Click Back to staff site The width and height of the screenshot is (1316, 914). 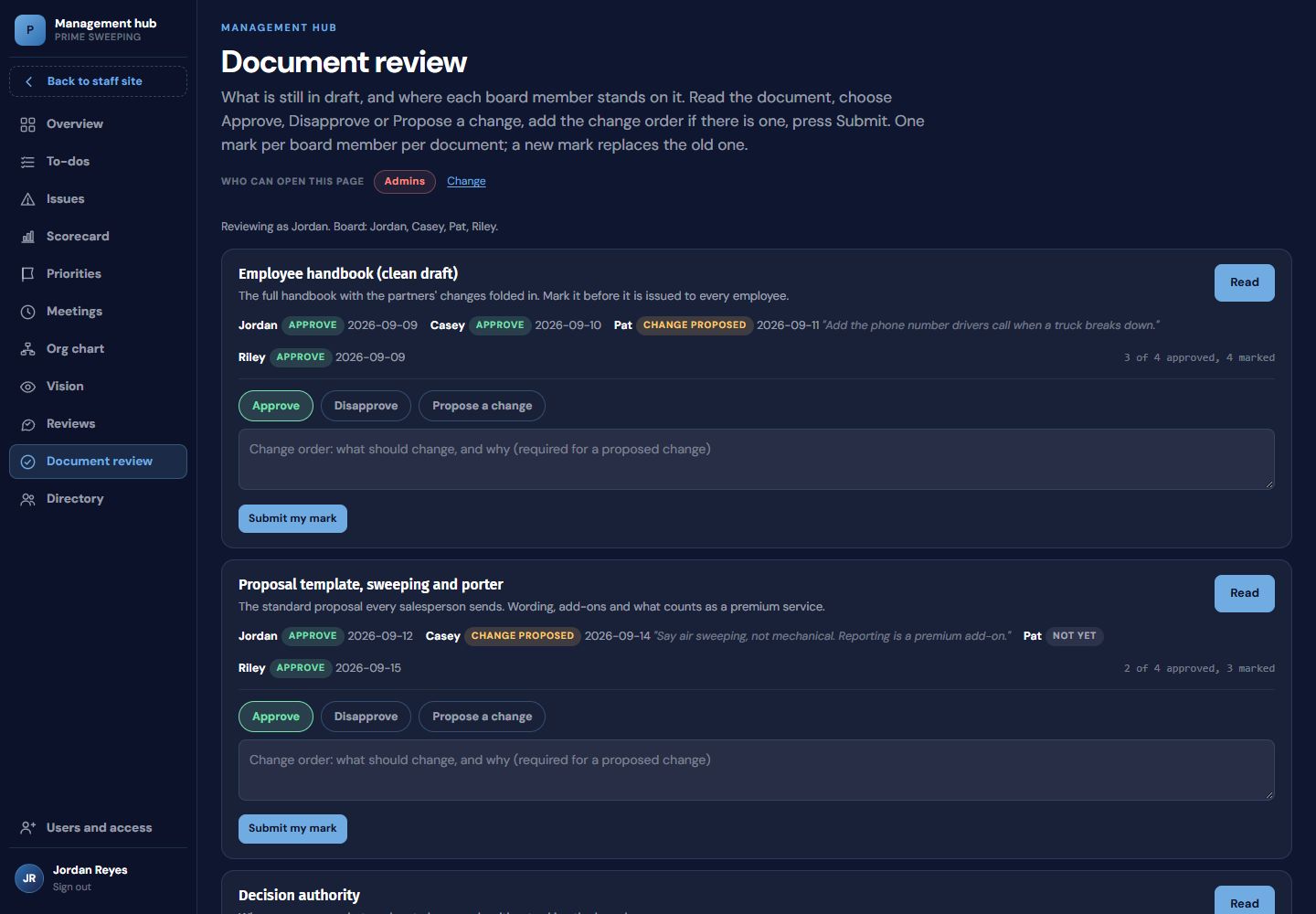[x=98, y=81]
